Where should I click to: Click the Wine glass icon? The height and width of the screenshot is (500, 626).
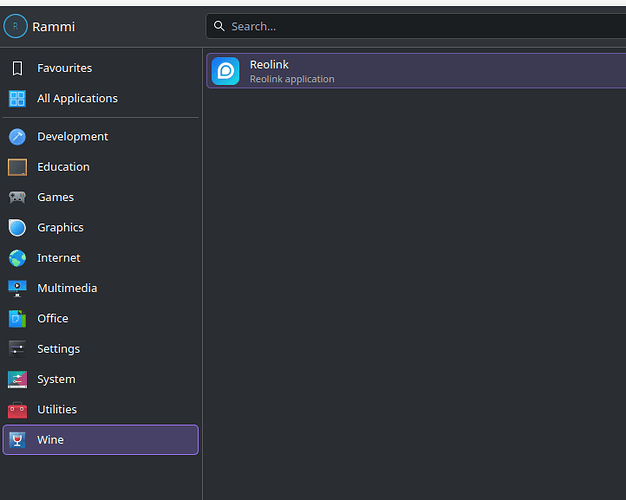[17, 440]
